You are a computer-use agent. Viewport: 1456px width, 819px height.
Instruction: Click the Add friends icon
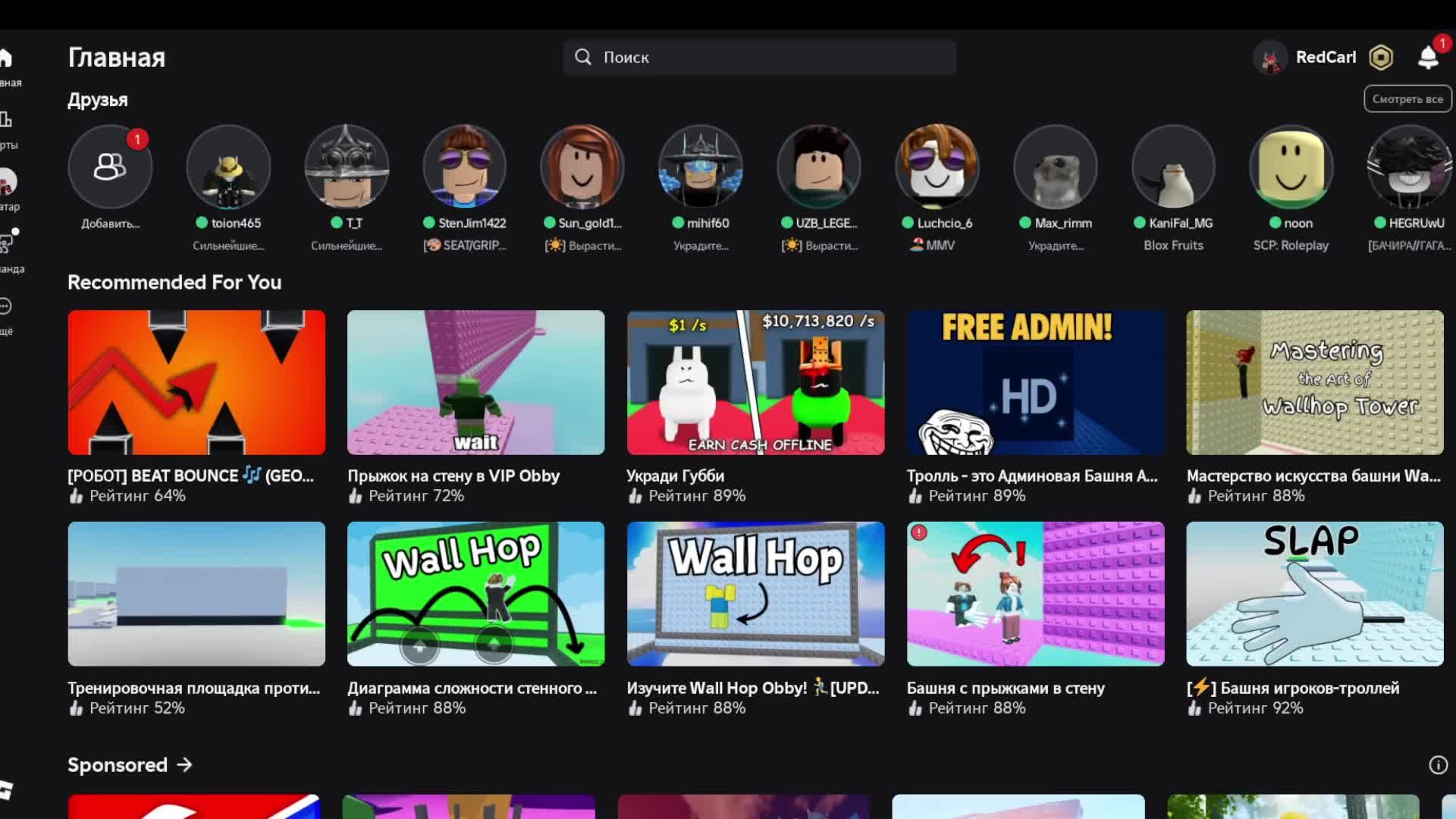(110, 167)
